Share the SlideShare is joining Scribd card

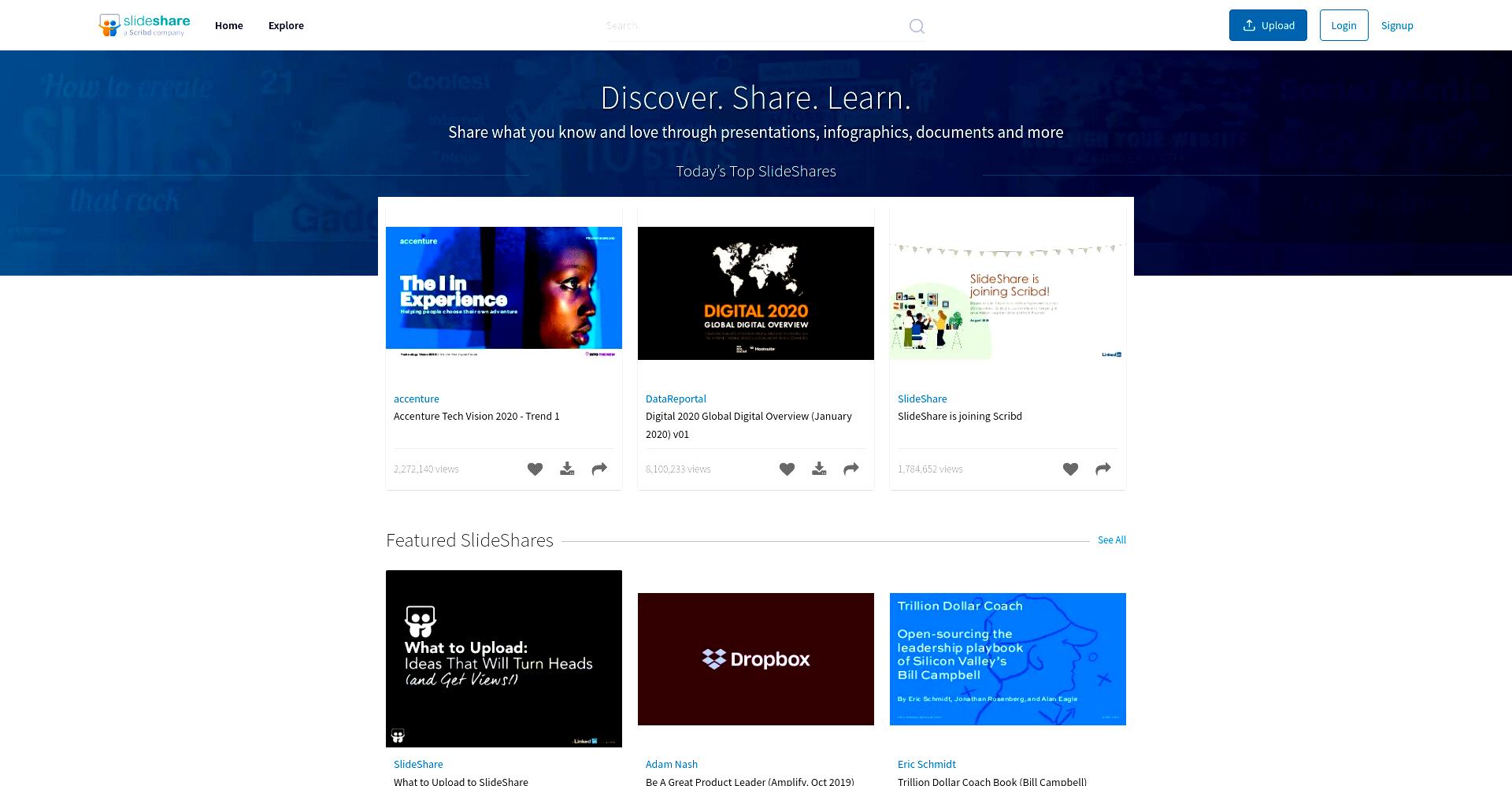(x=1103, y=469)
